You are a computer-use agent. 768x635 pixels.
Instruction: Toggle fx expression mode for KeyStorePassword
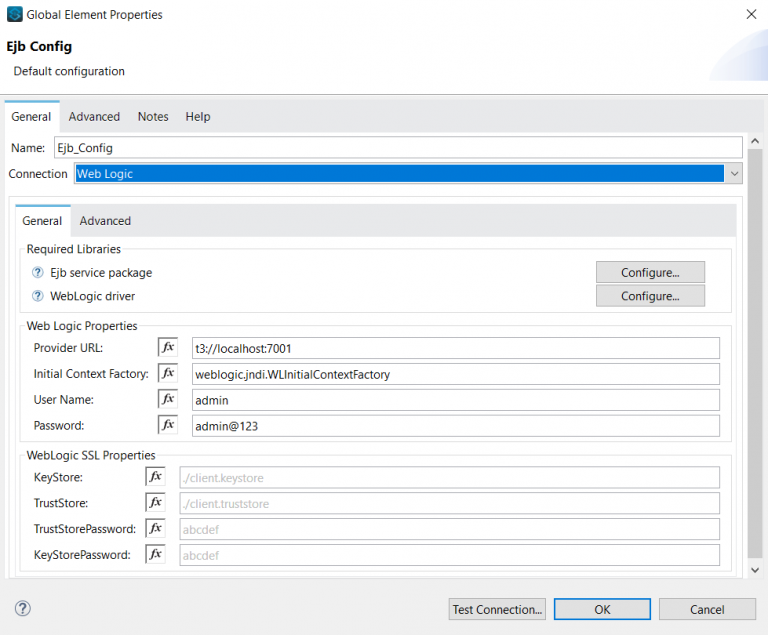pyautogui.click(x=155, y=555)
